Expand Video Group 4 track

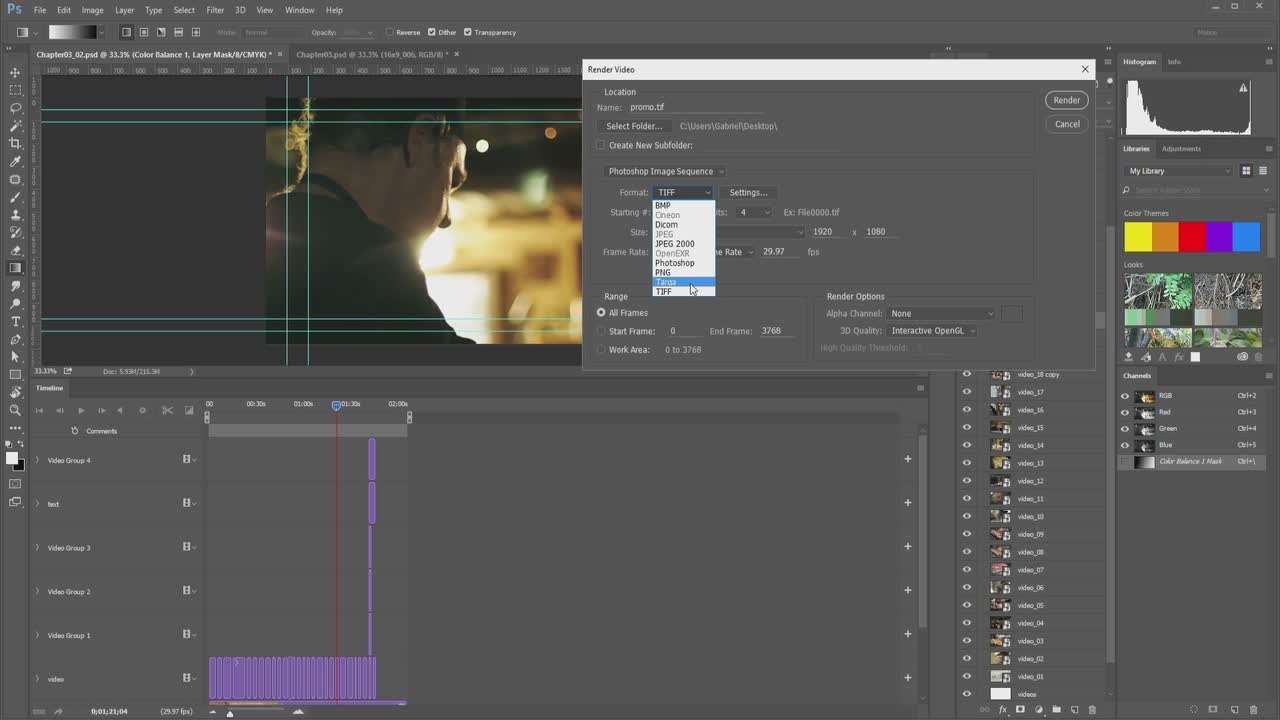(38, 460)
